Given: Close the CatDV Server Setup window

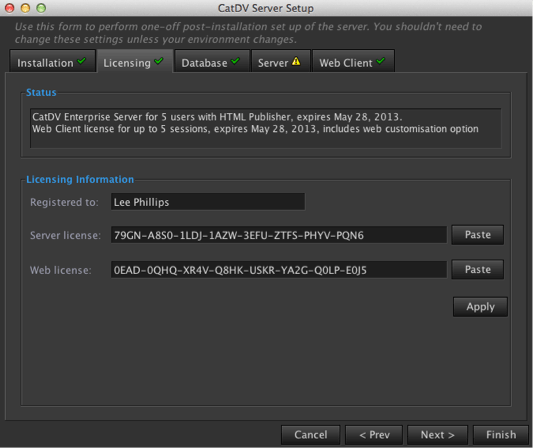Looking at the screenshot, I should tap(10, 8).
